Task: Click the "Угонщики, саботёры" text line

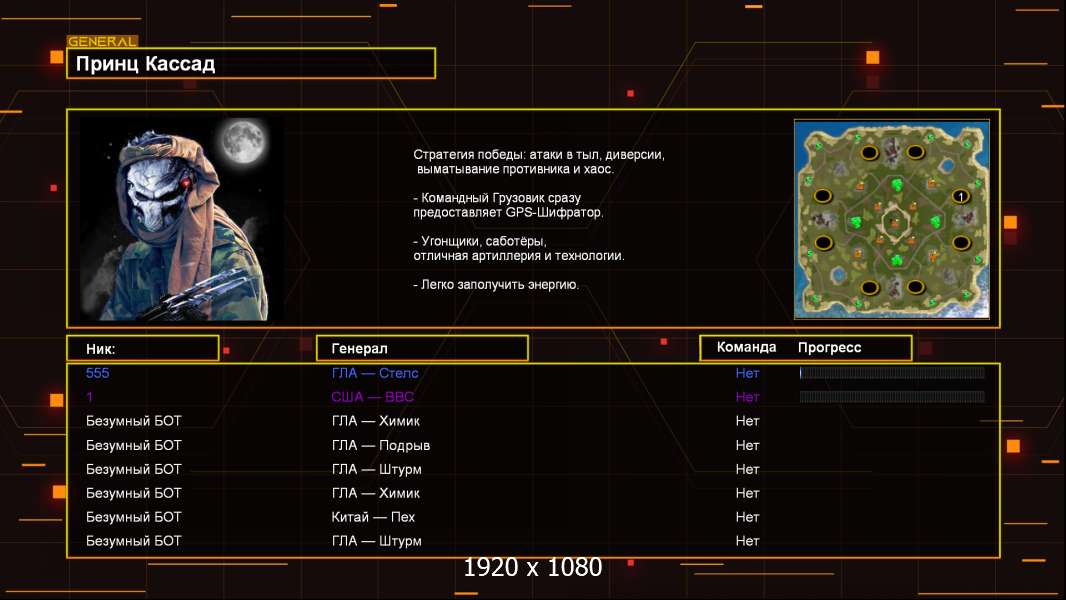Action: click(x=480, y=241)
